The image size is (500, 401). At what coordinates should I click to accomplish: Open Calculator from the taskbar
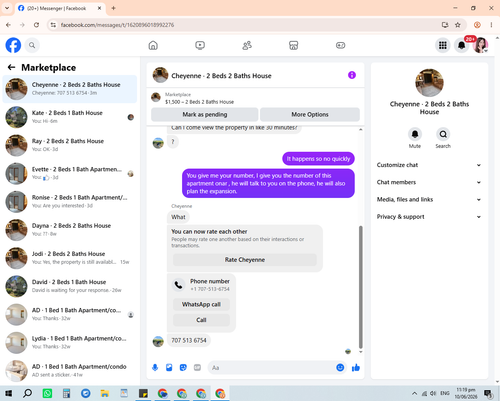[66, 393]
